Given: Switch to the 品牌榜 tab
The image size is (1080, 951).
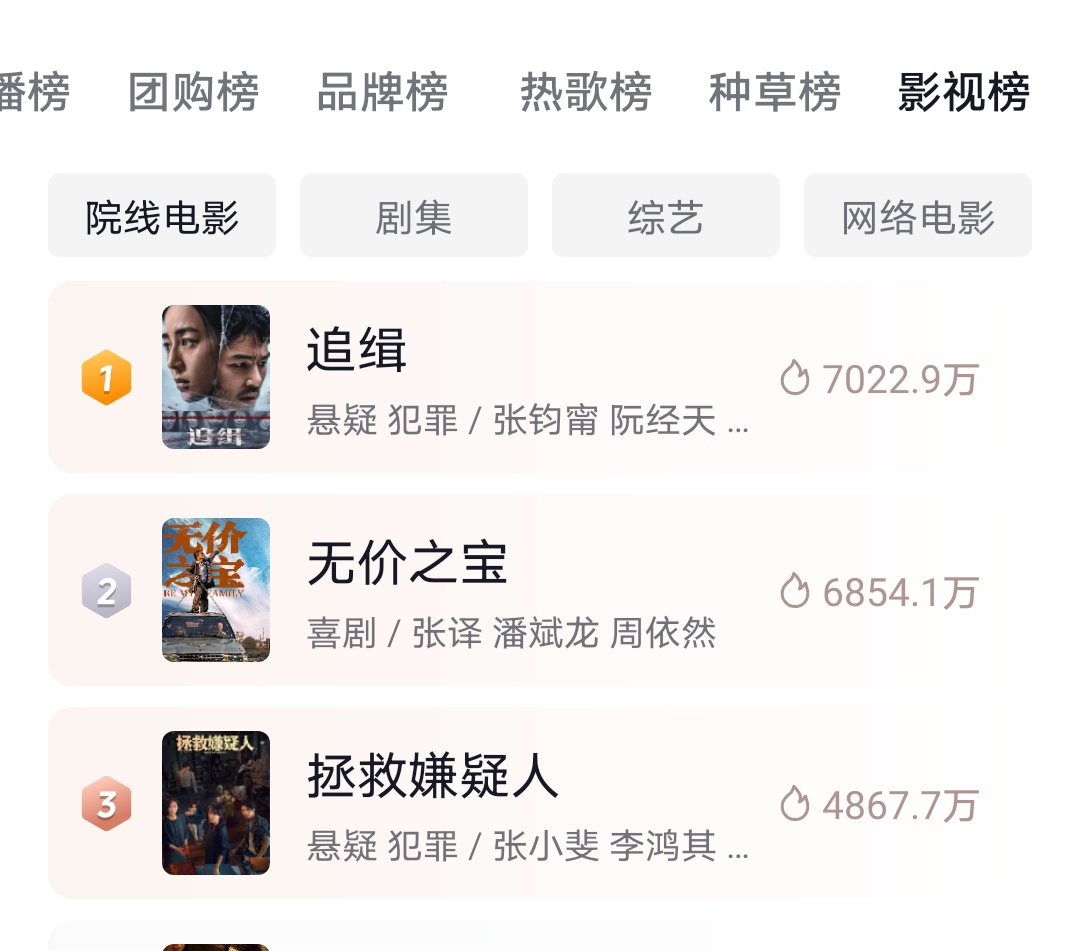Looking at the screenshot, I should [x=382, y=93].
